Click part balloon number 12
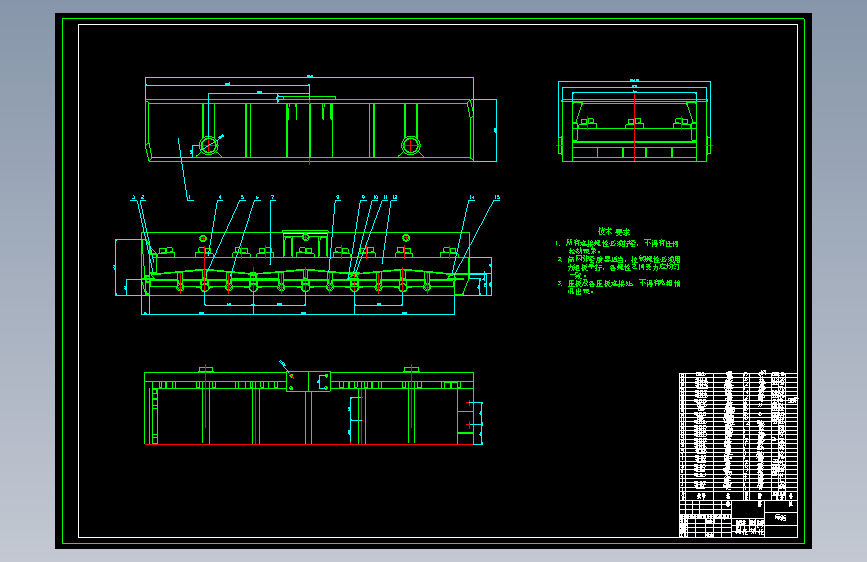 click(x=394, y=197)
